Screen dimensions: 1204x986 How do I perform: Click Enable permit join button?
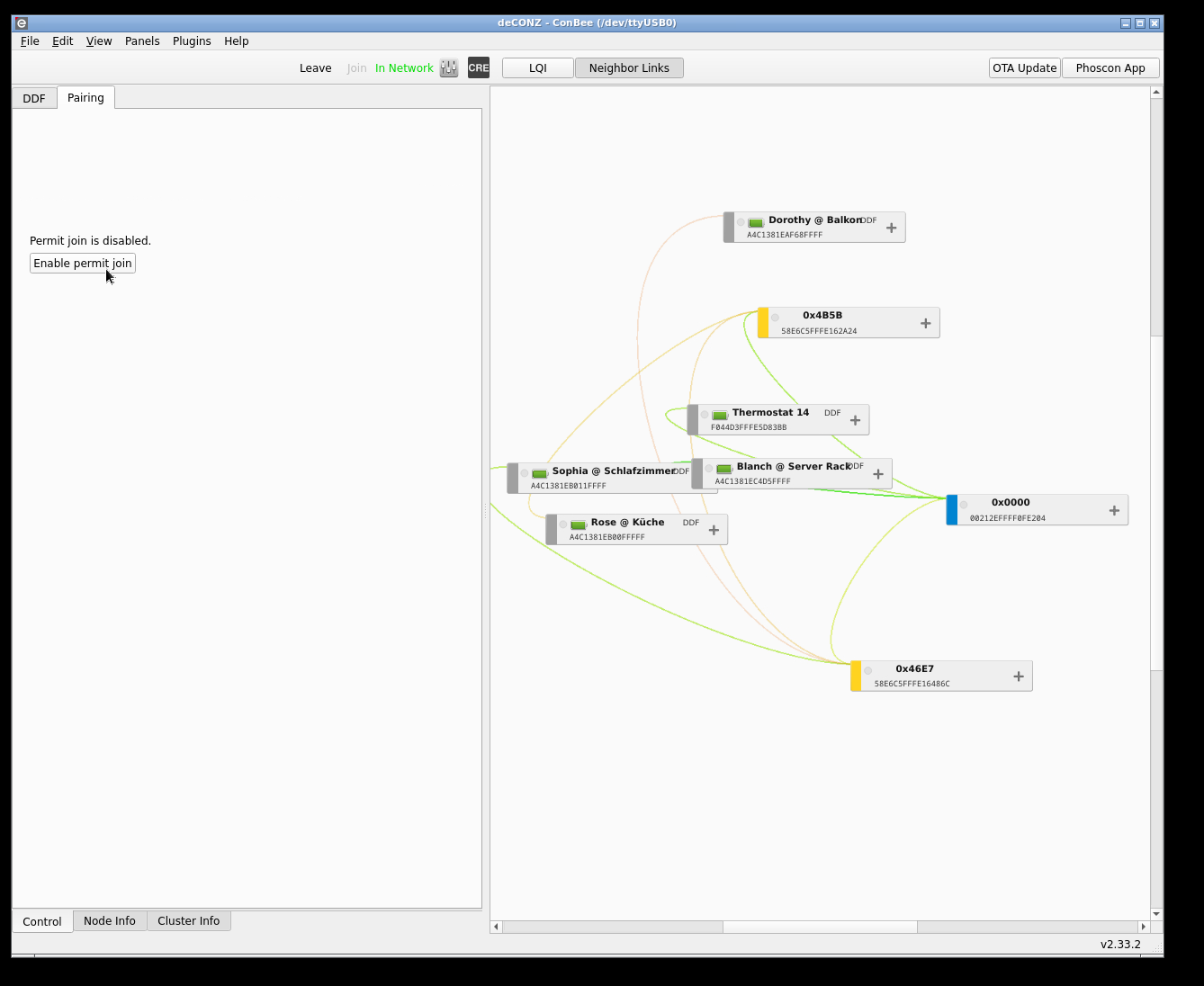click(83, 264)
